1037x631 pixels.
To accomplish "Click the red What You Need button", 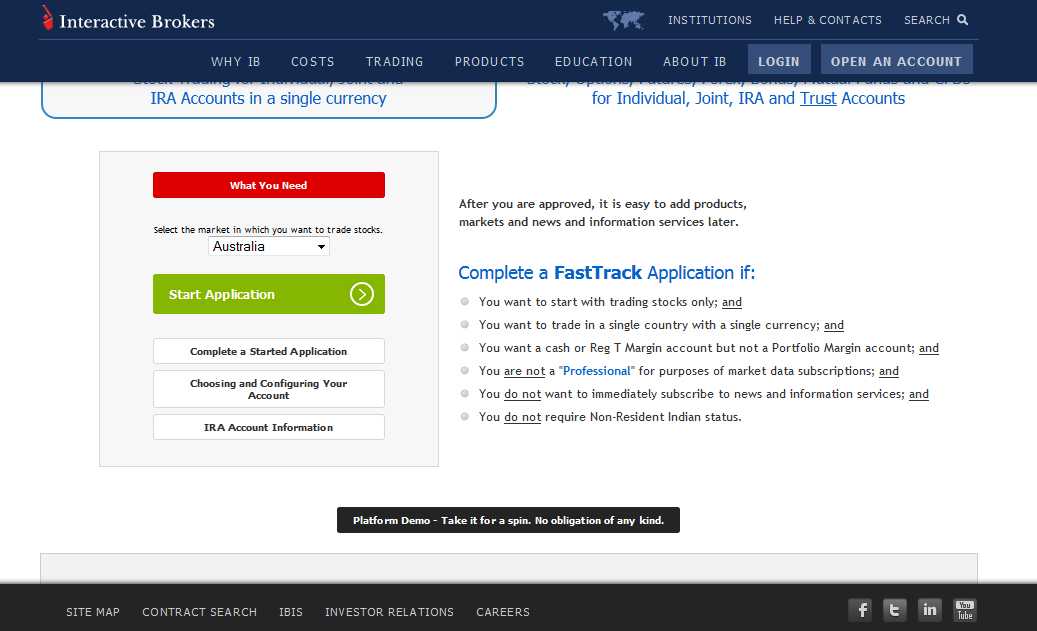I will 269,185.
